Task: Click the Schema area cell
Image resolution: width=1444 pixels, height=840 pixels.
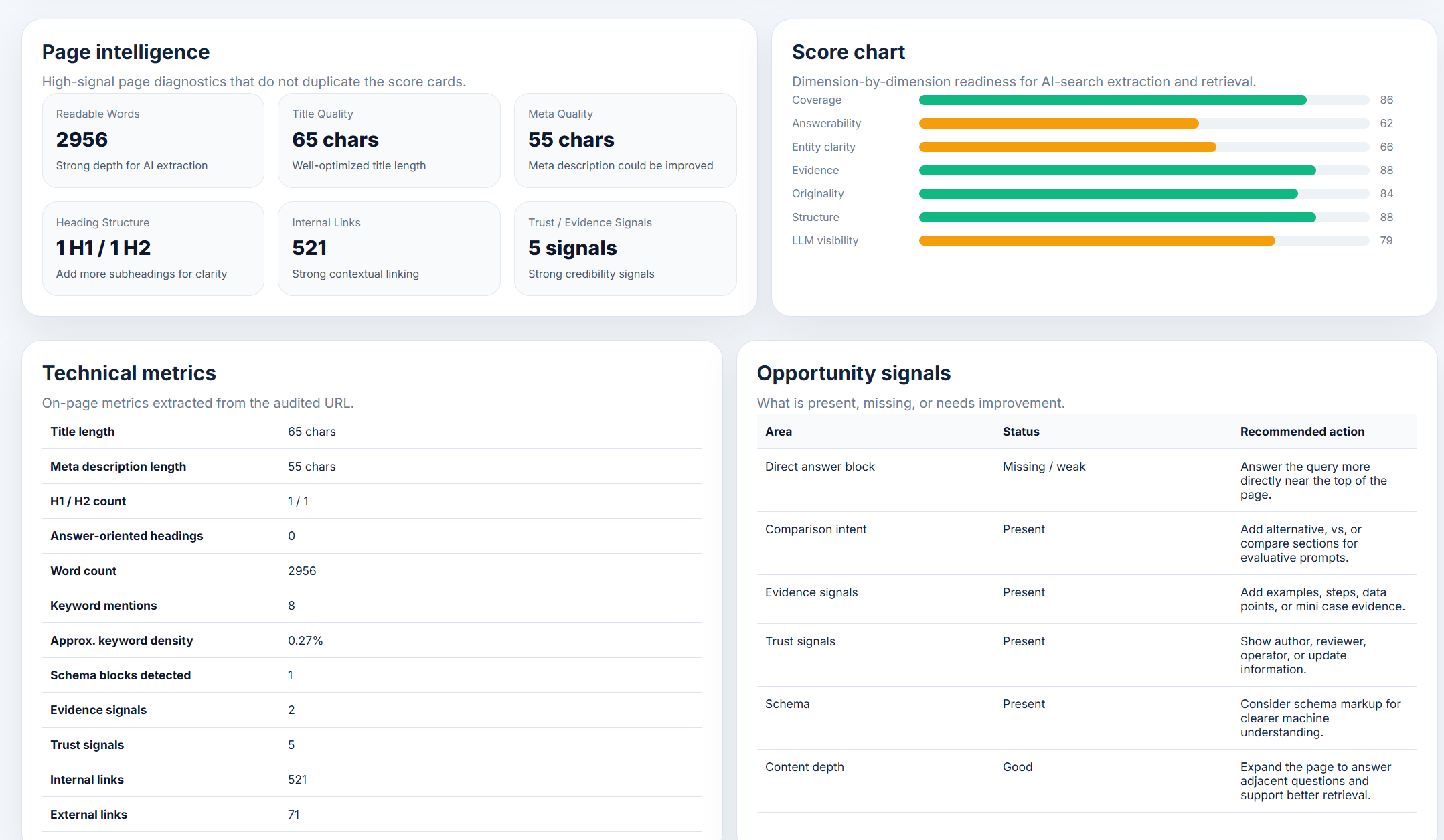Action: [x=787, y=704]
